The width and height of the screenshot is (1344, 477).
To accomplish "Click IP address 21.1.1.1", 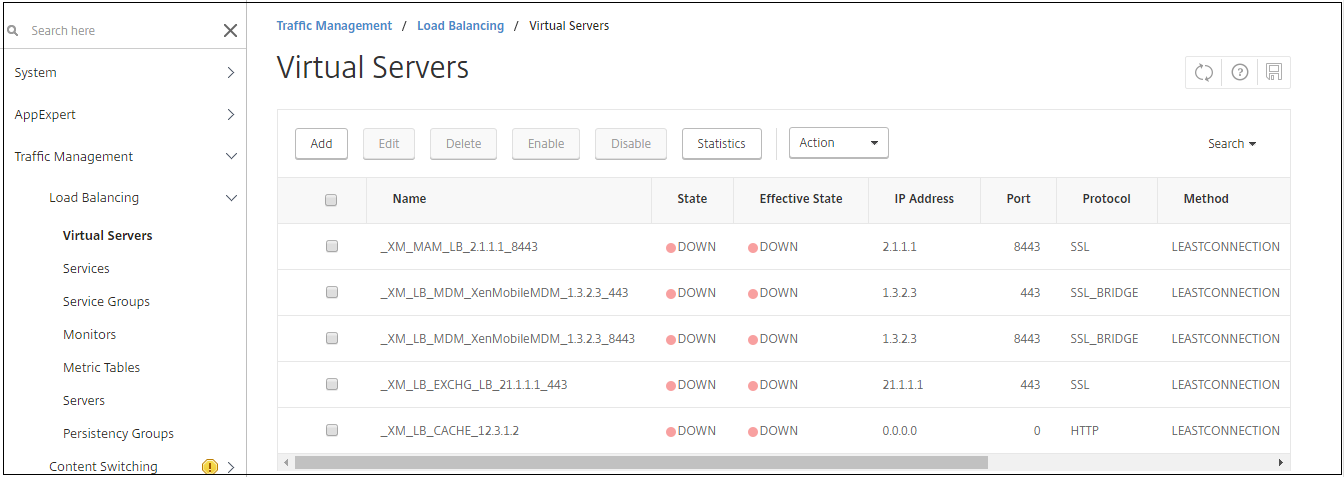I will pos(903,385).
